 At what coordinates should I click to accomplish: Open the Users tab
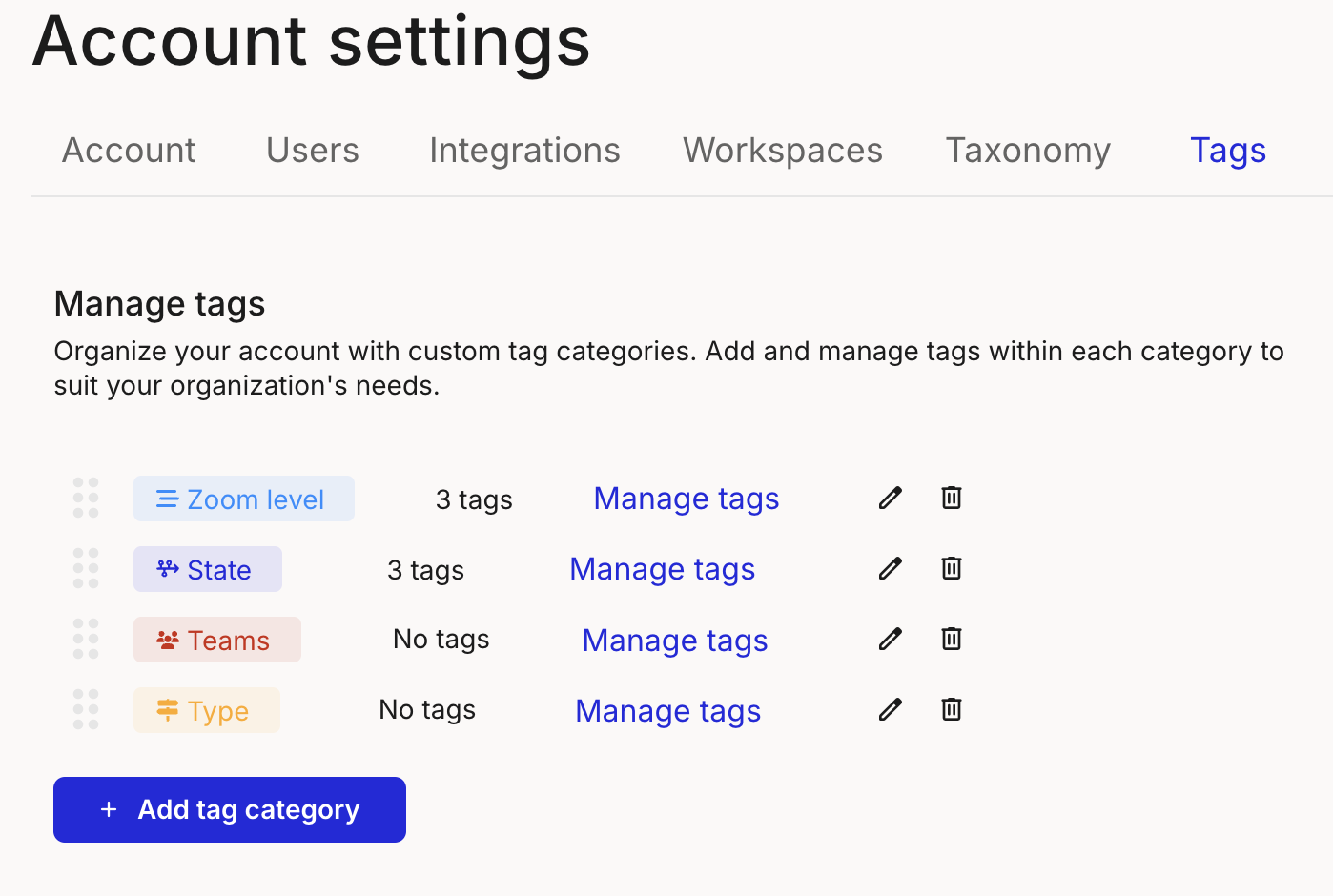(x=313, y=151)
